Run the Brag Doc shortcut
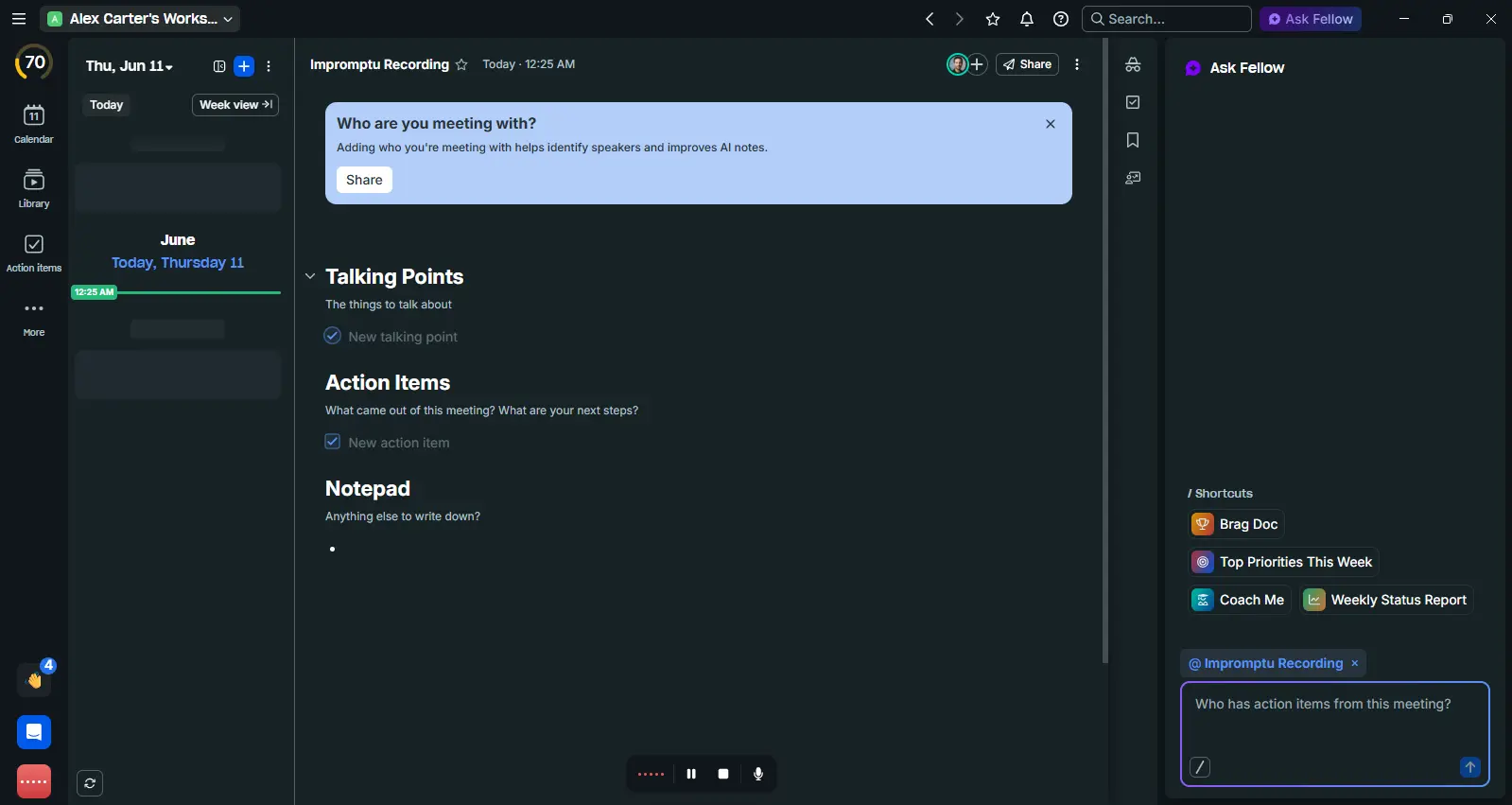 pyautogui.click(x=1236, y=524)
